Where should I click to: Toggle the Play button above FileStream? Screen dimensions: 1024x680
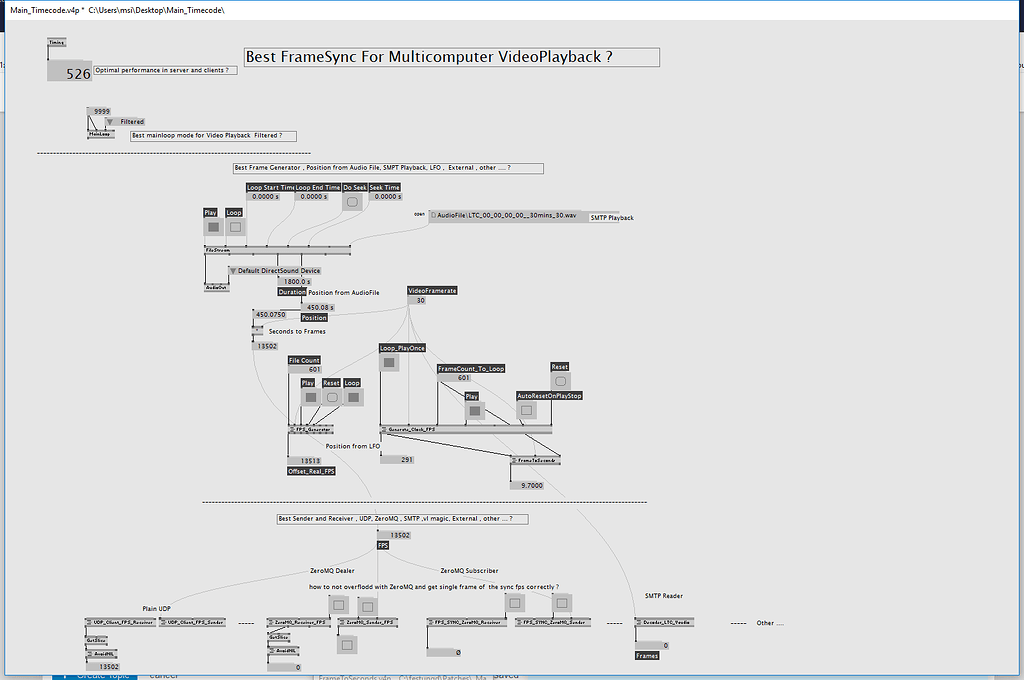(x=212, y=226)
